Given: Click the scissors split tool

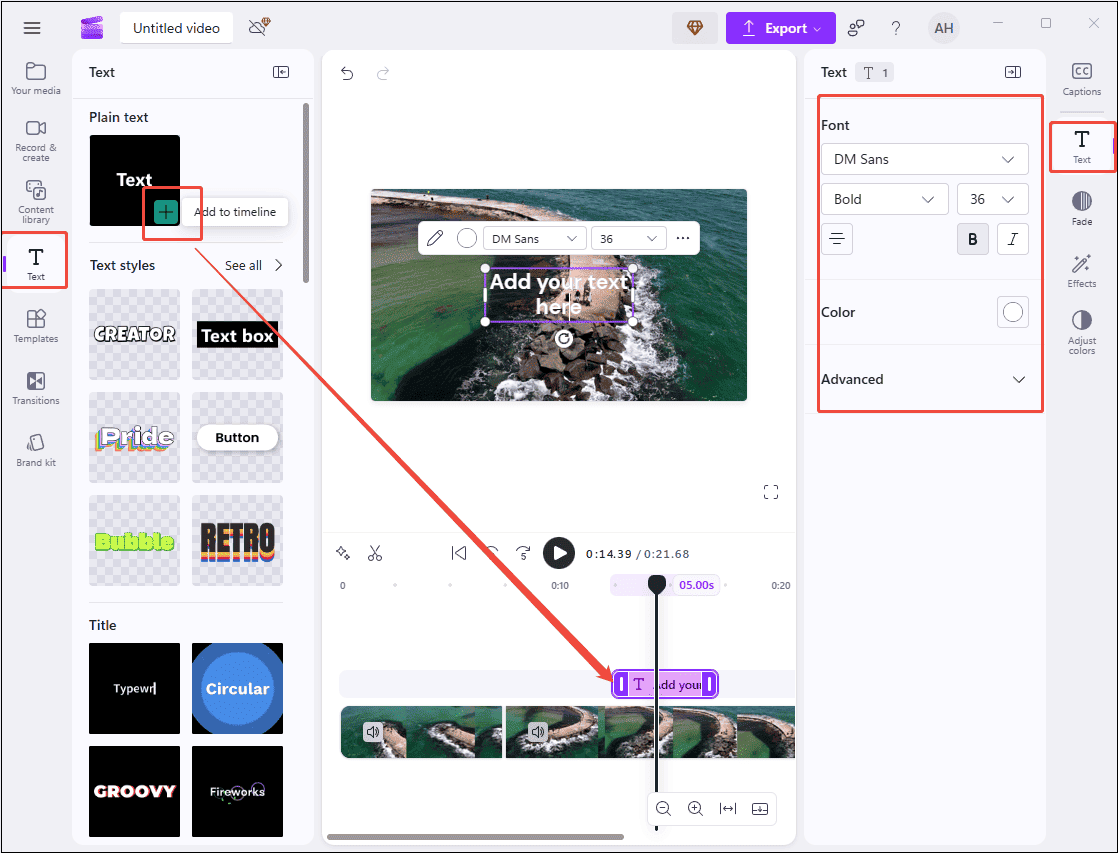Looking at the screenshot, I should [x=375, y=553].
